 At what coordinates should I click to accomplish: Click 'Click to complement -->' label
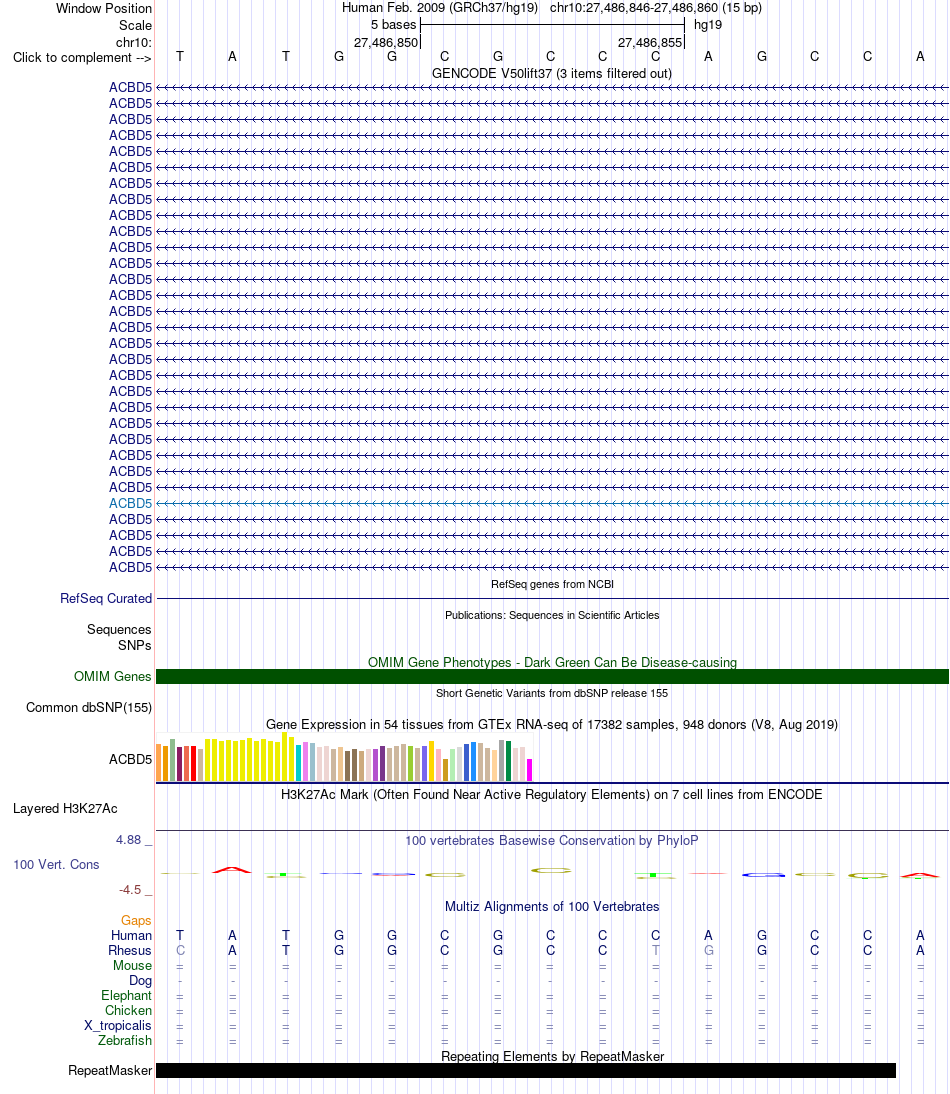(82, 57)
